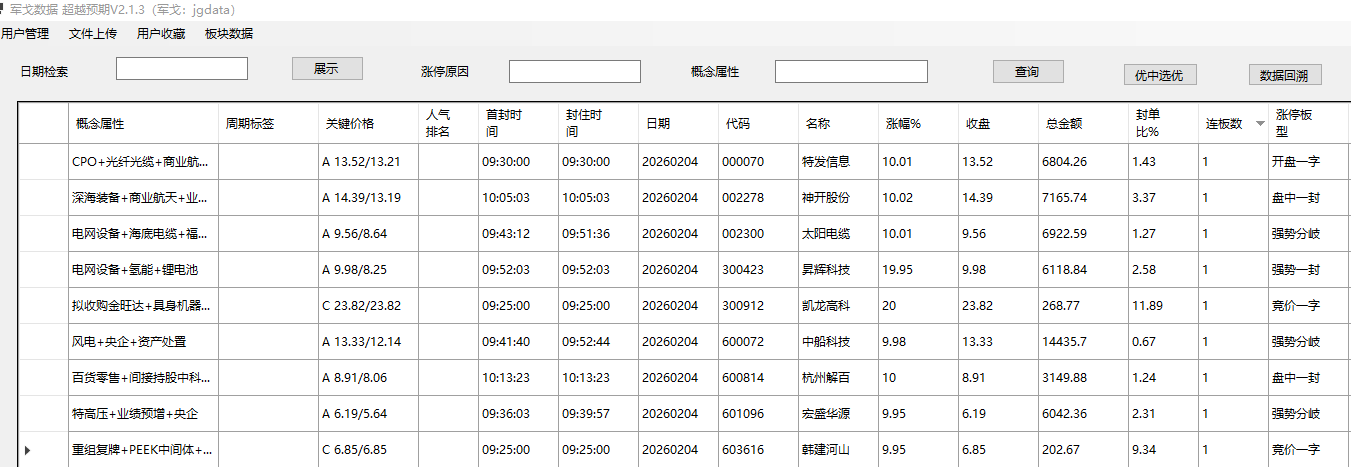This screenshot has width=1351, height=467.
Task: Click limit type cell 强势一封
Action: coord(1309,270)
